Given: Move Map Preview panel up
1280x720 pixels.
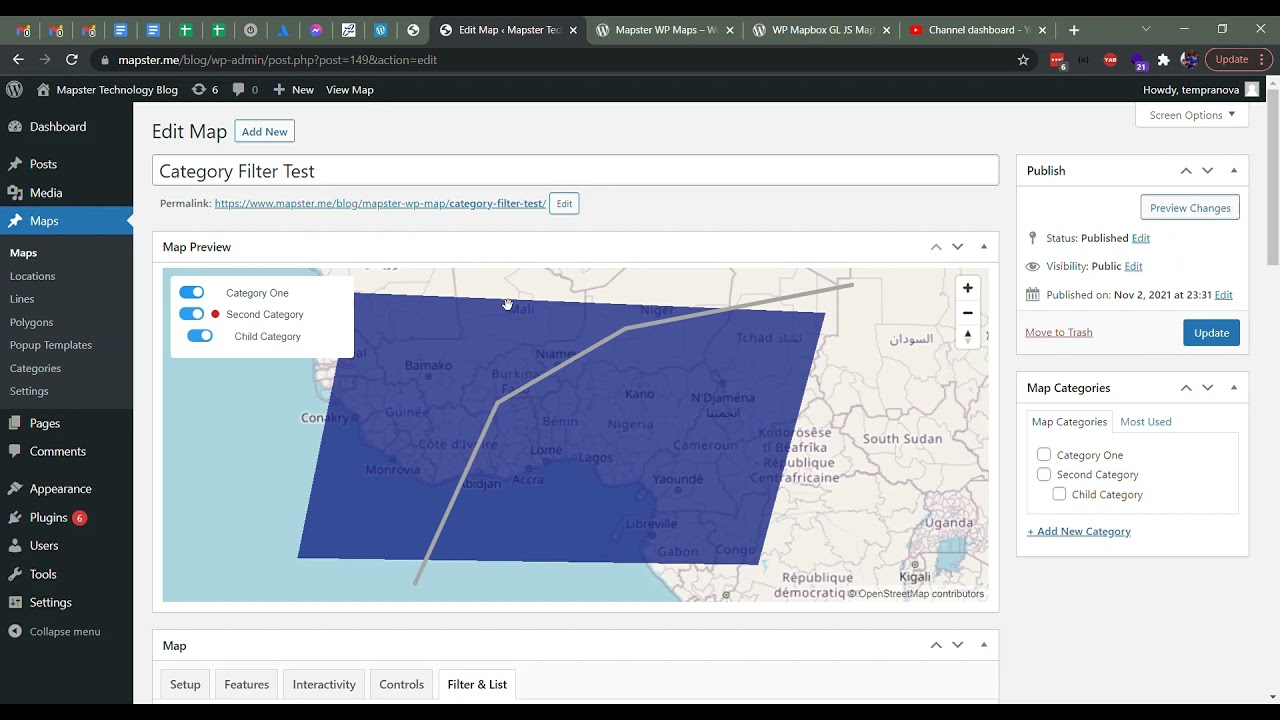Looking at the screenshot, I should [x=936, y=247].
